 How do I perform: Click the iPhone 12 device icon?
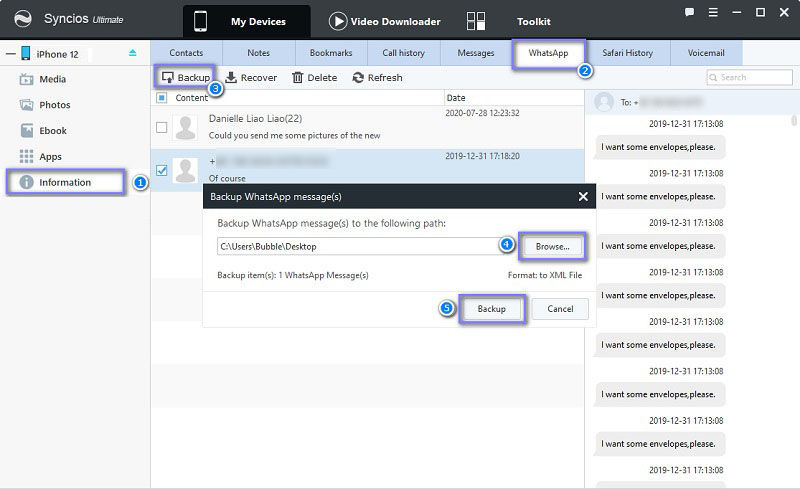[x=26, y=53]
